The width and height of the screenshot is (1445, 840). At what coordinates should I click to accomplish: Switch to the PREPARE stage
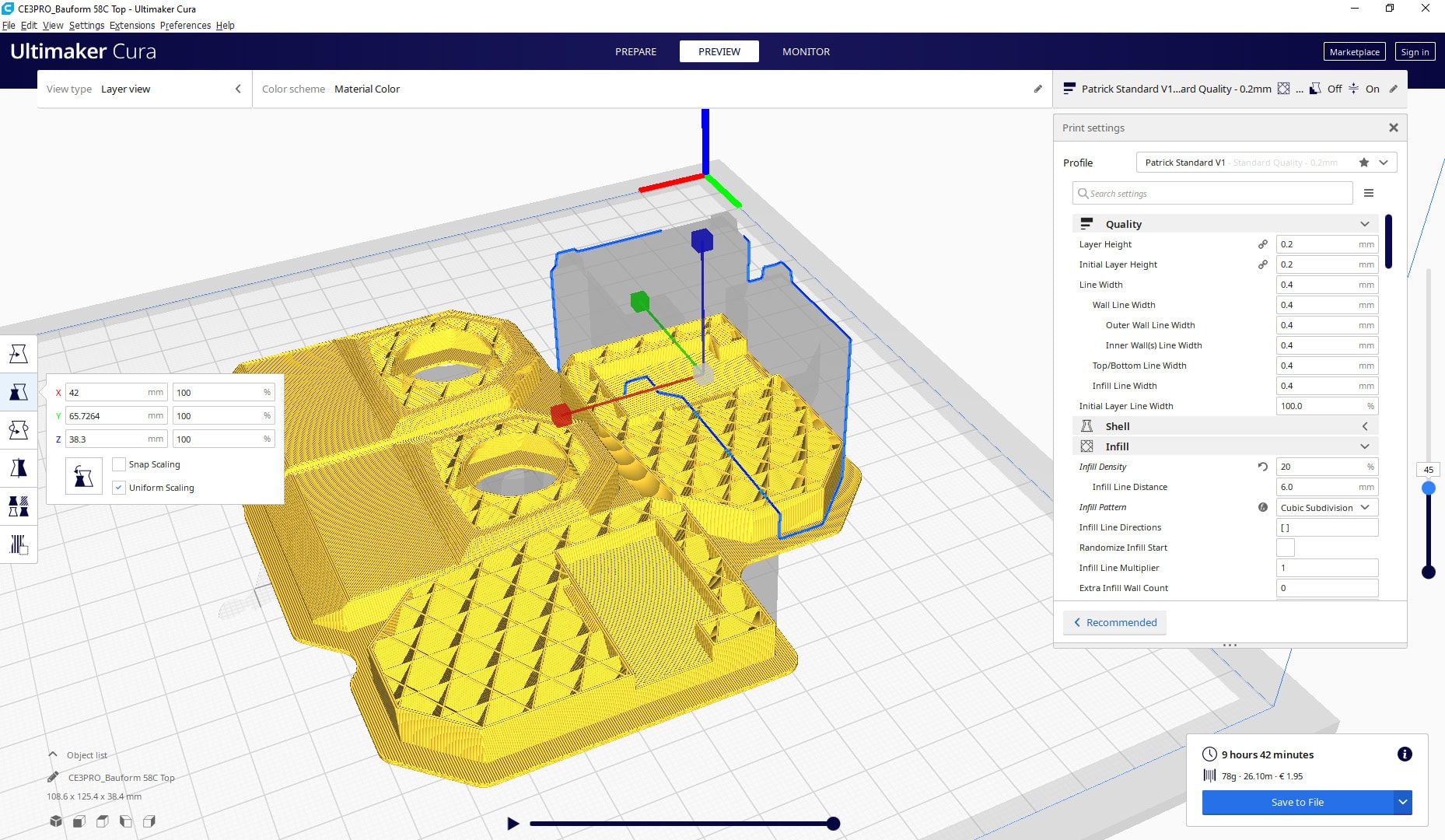click(x=635, y=51)
